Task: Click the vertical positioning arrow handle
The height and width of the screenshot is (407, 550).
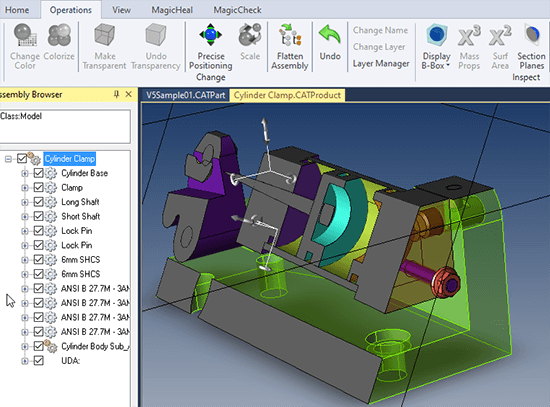Action: 265,130
